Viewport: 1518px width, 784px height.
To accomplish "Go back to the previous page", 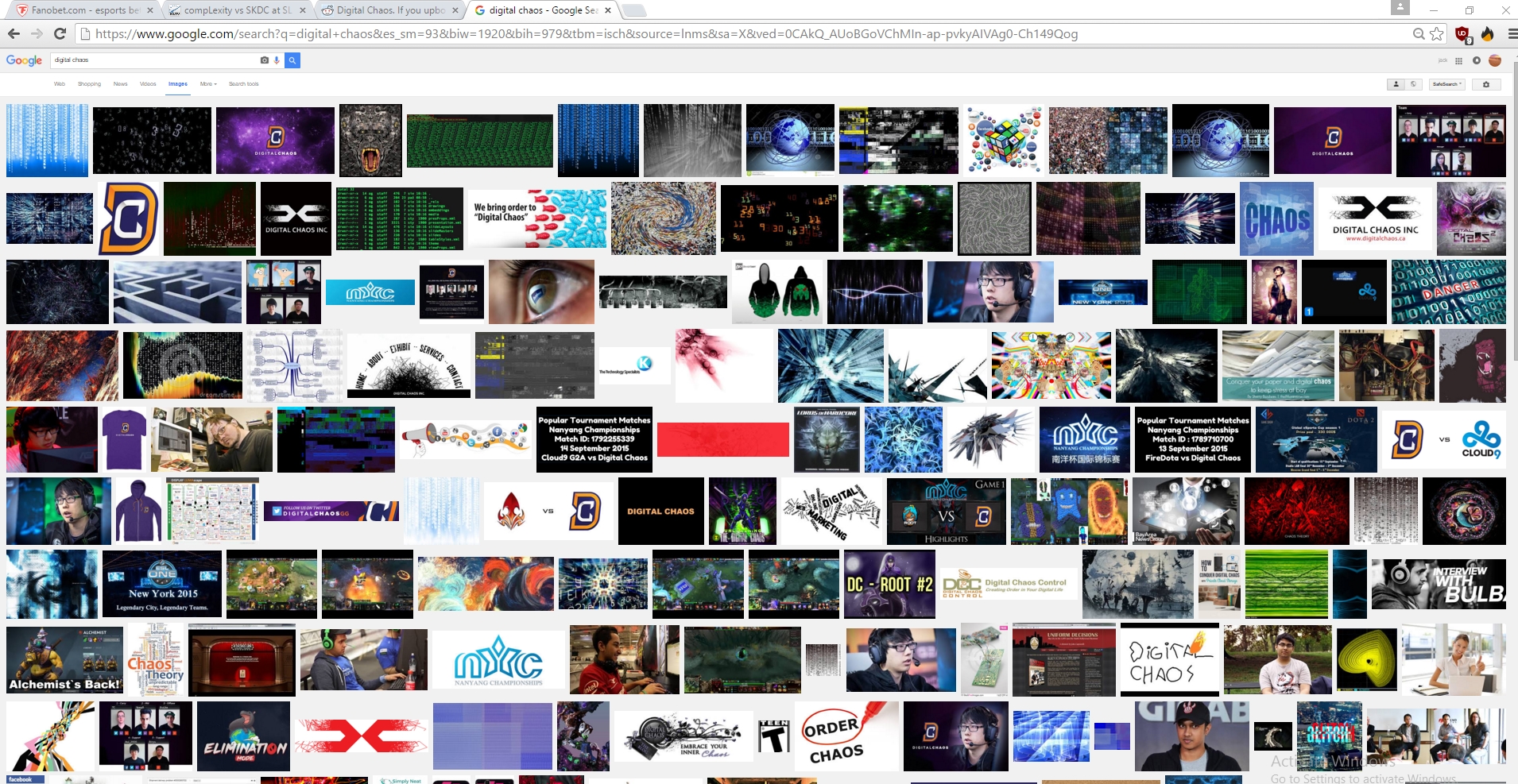I will click(x=14, y=33).
